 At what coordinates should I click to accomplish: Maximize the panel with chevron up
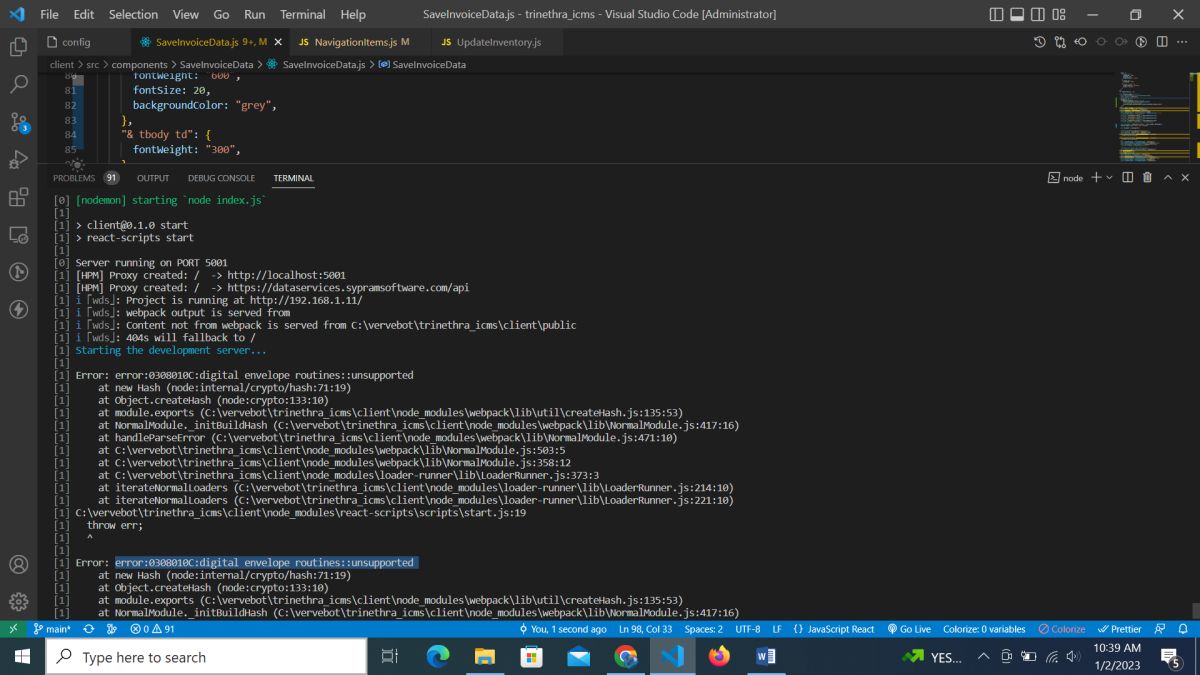tap(1167, 177)
